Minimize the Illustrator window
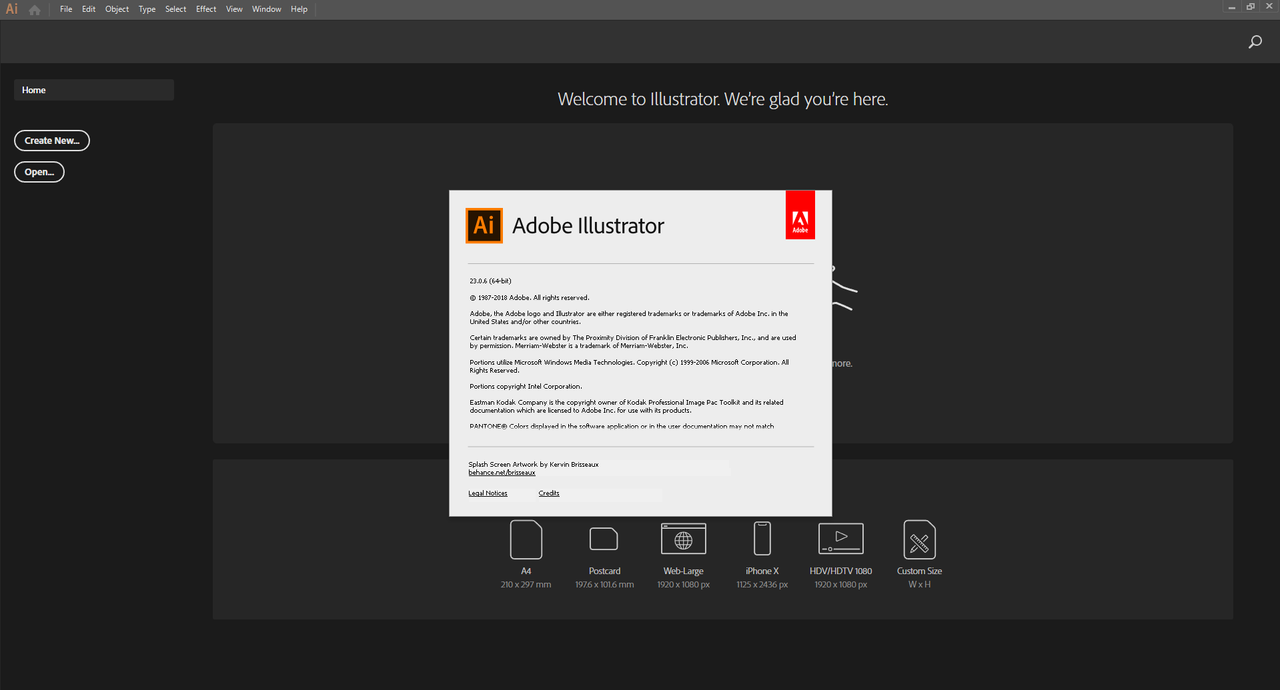This screenshot has height=690, width=1280. click(1231, 7)
